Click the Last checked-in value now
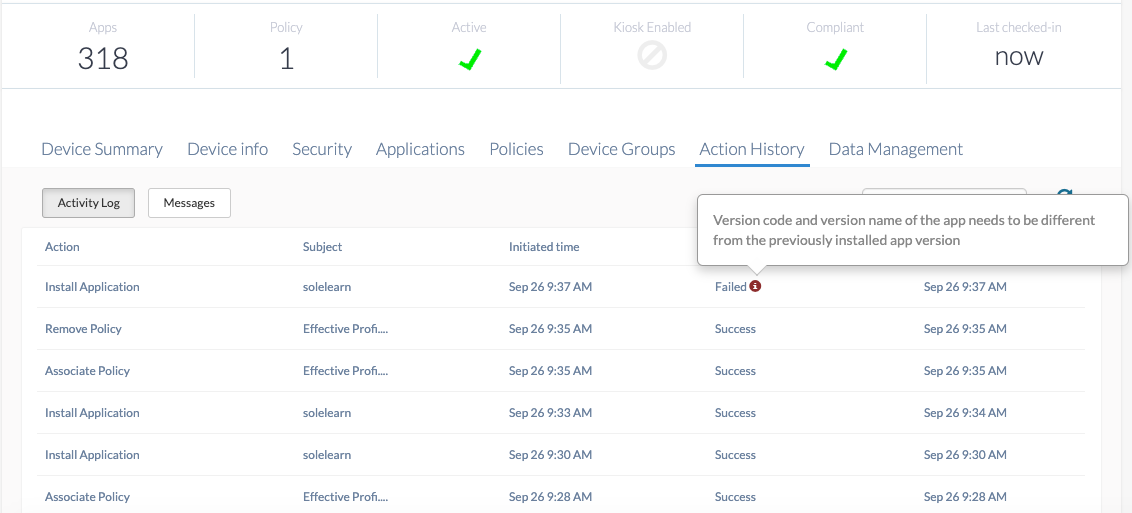Image resolution: width=1132 pixels, height=513 pixels. point(1019,56)
